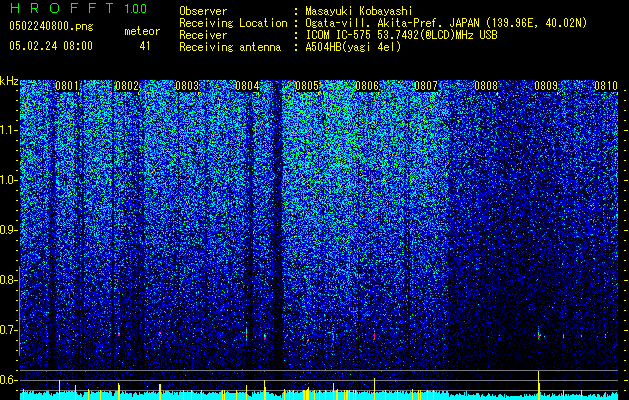The image size is (629, 400).
Task: Click the date stamp 05.02.24 08:00
Action: [51, 45]
